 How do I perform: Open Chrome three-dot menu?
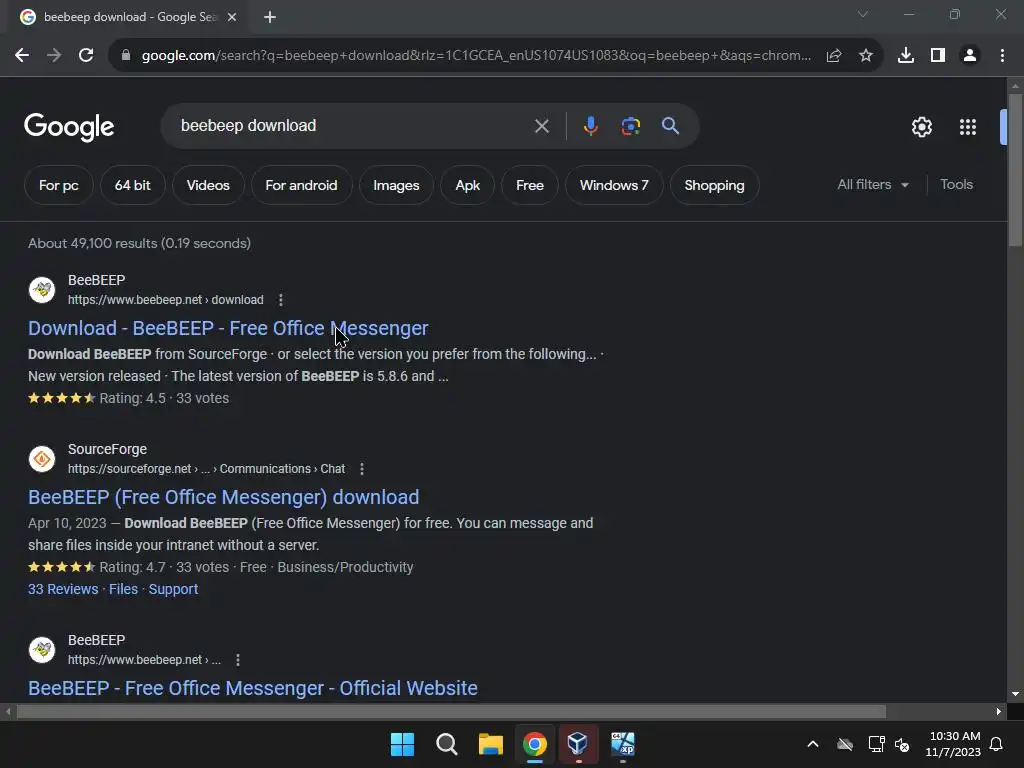tap(1002, 56)
